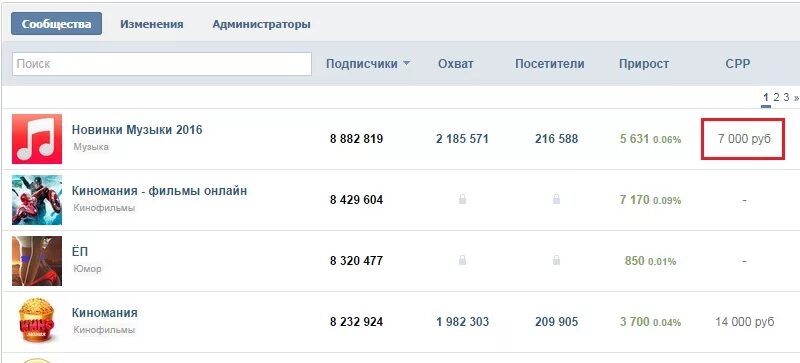
Task: Open the Новинки Музыки 2016 music note avatar
Action: point(37,139)
